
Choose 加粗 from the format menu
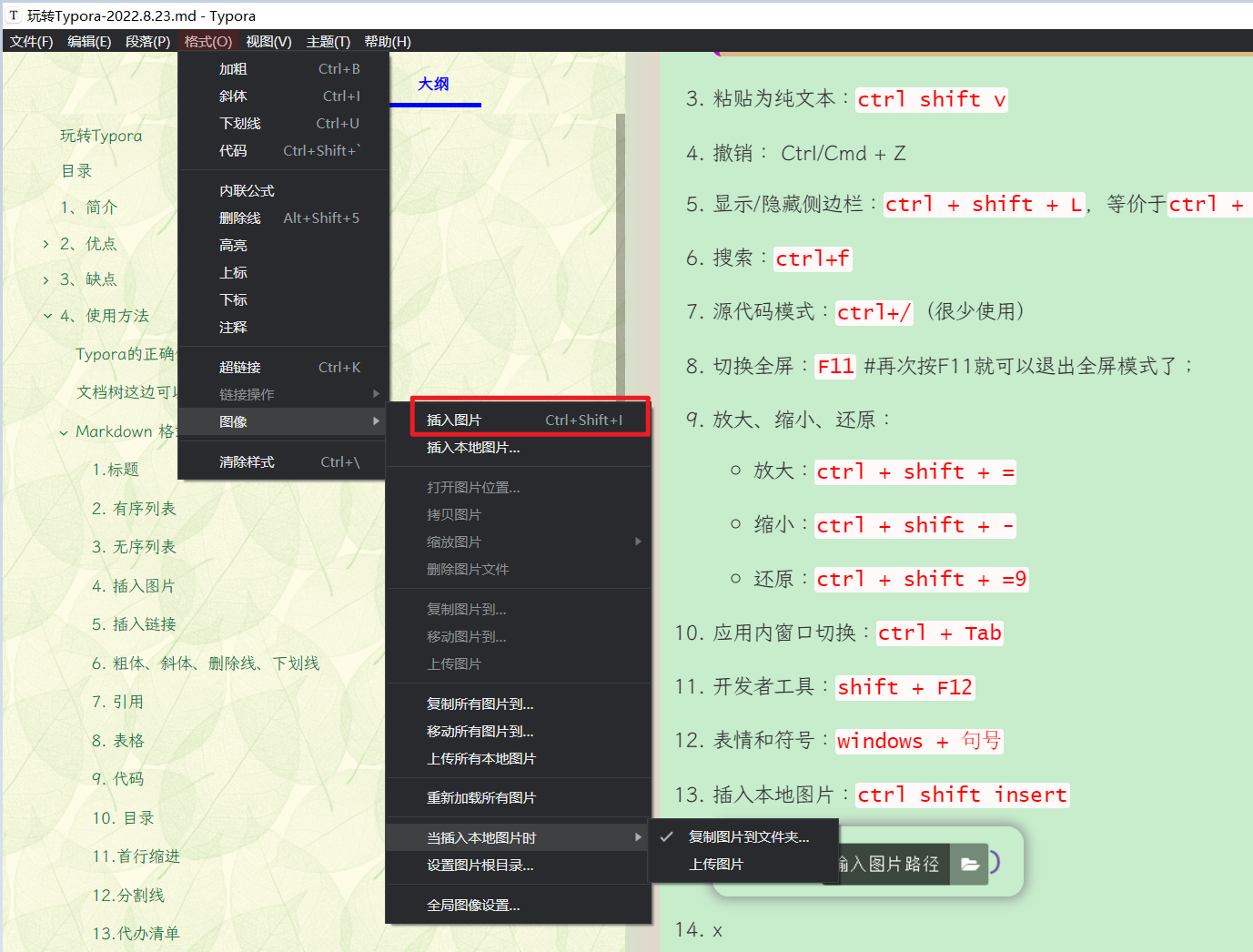pyautogui.click(x=283, y=69)
